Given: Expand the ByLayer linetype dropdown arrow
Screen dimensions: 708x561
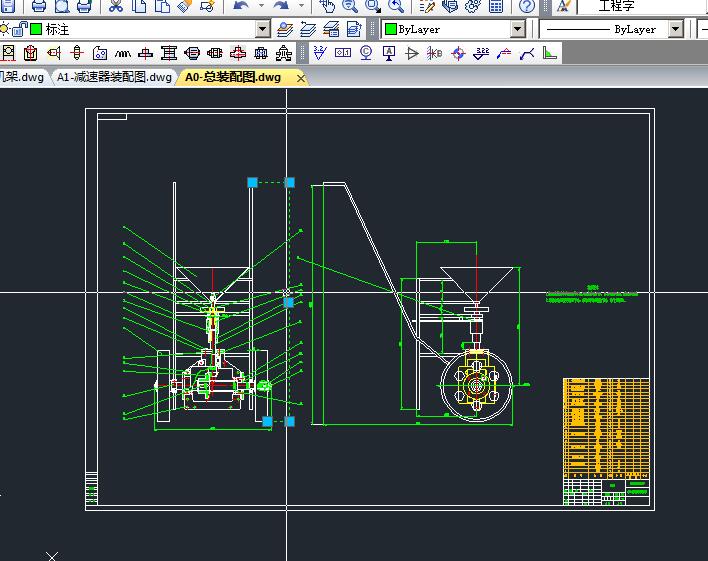Looking at the screenshot, I should click(x=675, y=29).
